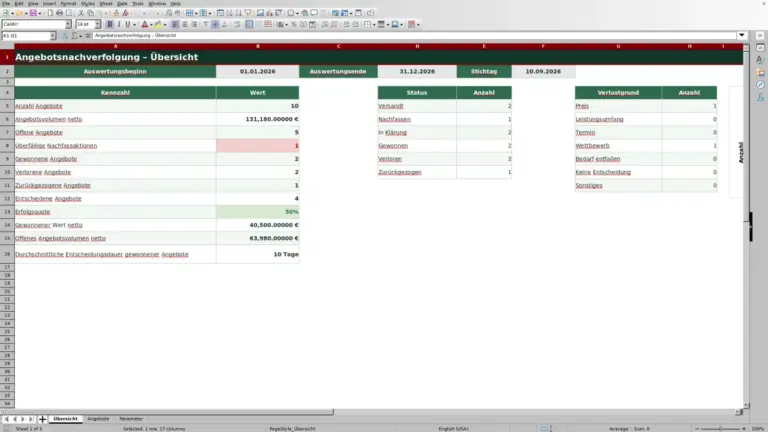The image size is (768, 432).
Task: Open the Function Wizard beside the Name Box
Action: click(65, 36)
